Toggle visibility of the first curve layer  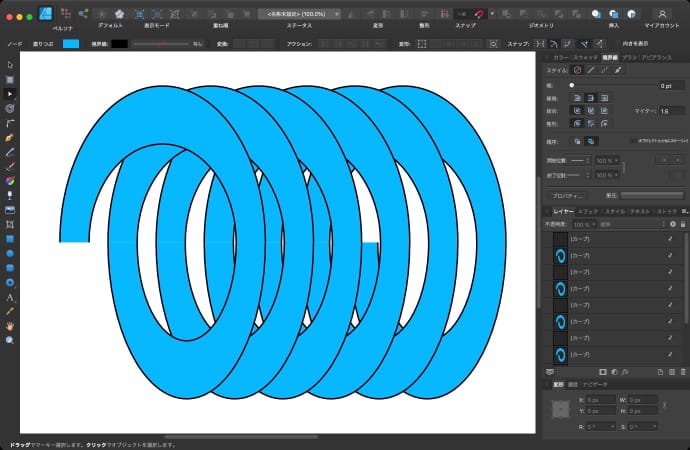[670, 240]
